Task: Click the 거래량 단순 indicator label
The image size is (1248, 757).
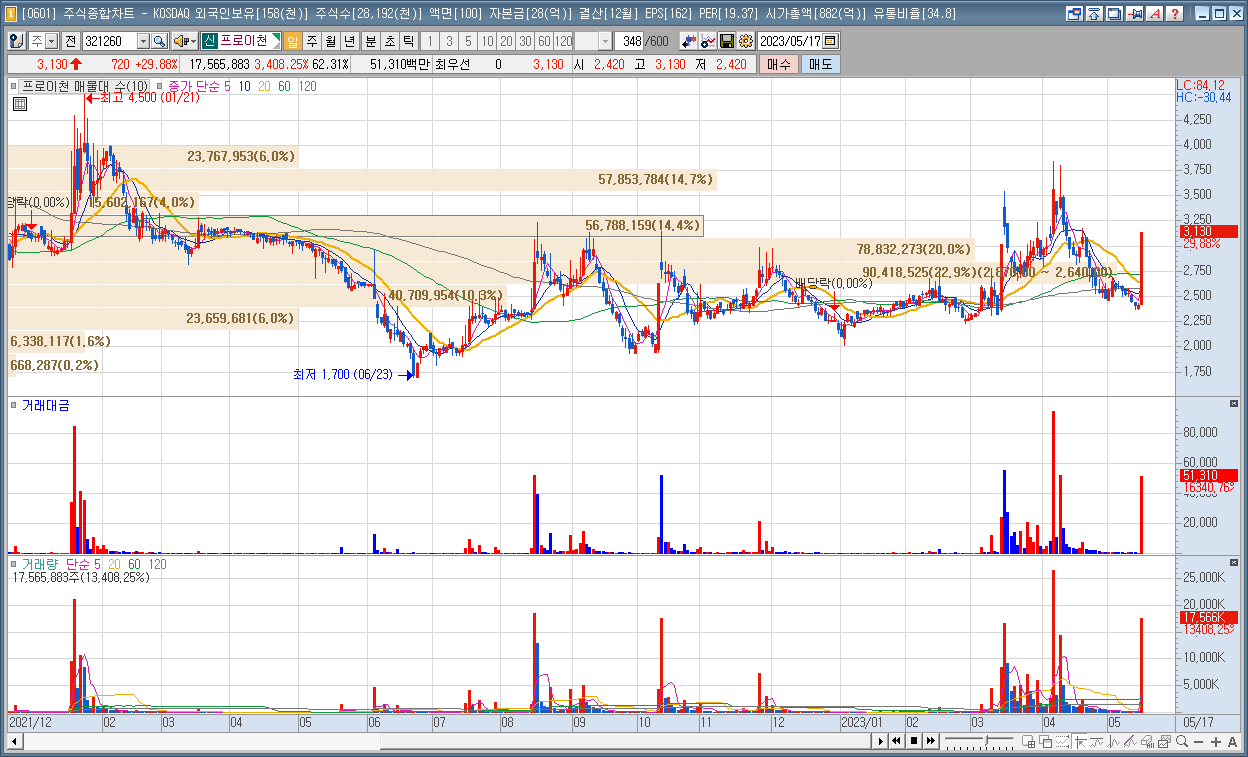Action: tap(61, 564)
